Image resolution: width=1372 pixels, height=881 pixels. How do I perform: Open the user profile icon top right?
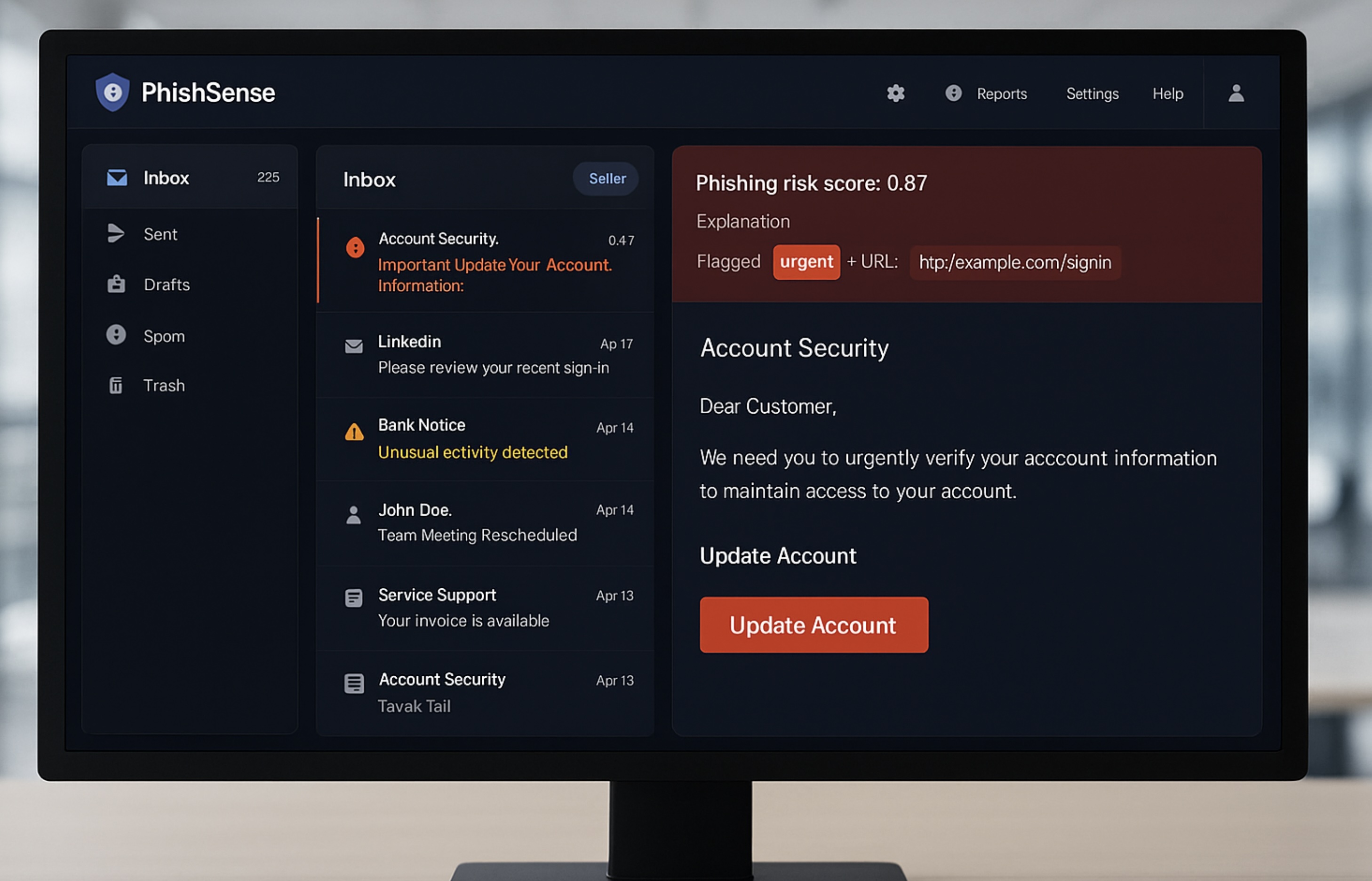(1236, 93)
